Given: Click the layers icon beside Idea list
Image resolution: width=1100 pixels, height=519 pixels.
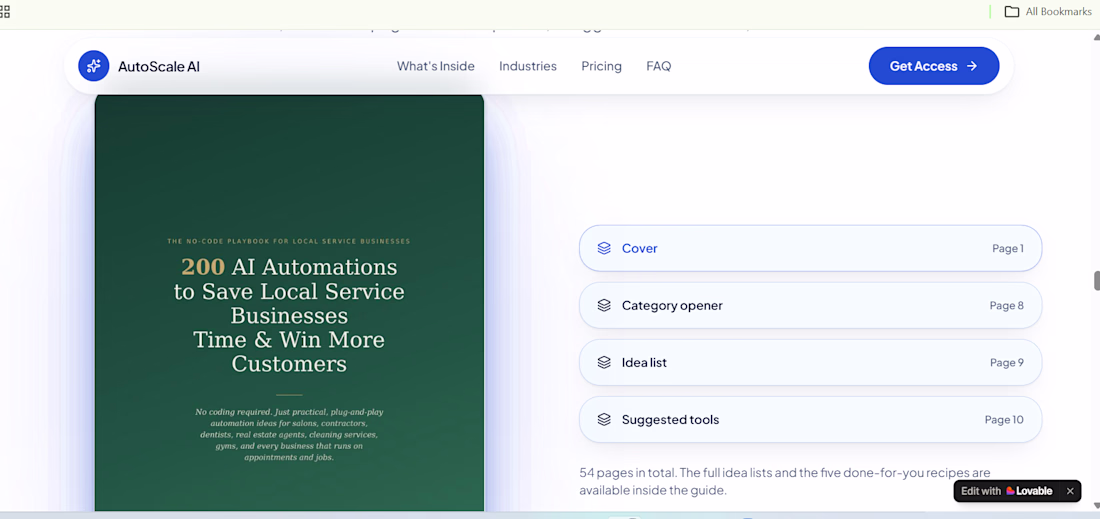Looking at the screenshot, I should pyautogui.click(x=604, y=363).
